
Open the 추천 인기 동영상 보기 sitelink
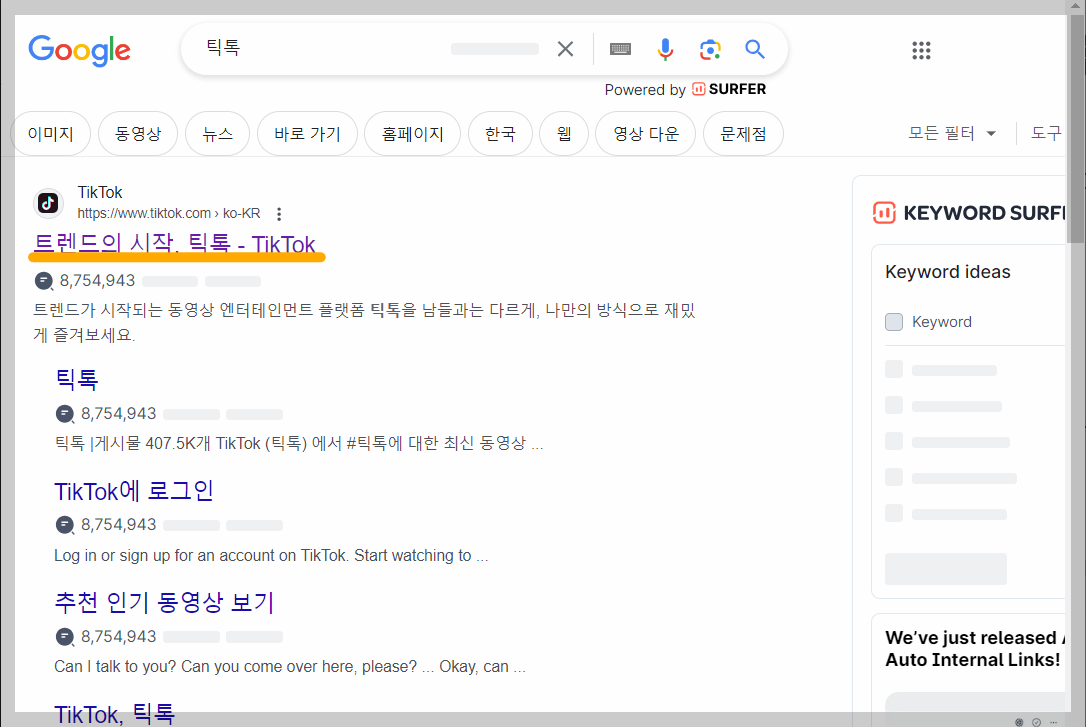tap(164, 602)
